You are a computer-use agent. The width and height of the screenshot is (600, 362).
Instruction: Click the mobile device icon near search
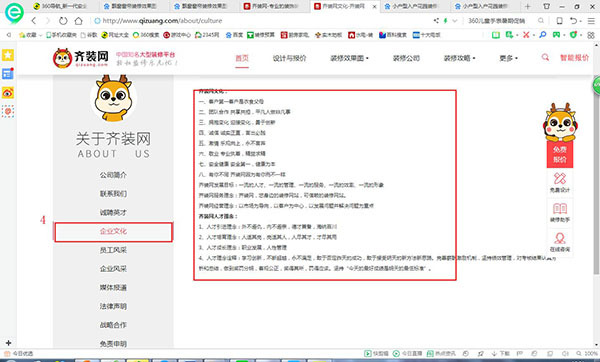tap(559, 21)
